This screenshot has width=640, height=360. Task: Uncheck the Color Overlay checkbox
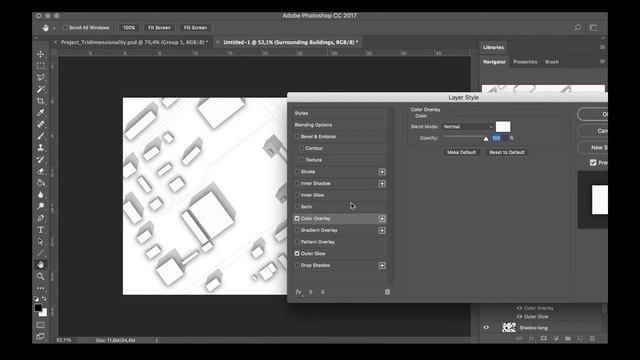pyautogui.click(x=297, y=218)
